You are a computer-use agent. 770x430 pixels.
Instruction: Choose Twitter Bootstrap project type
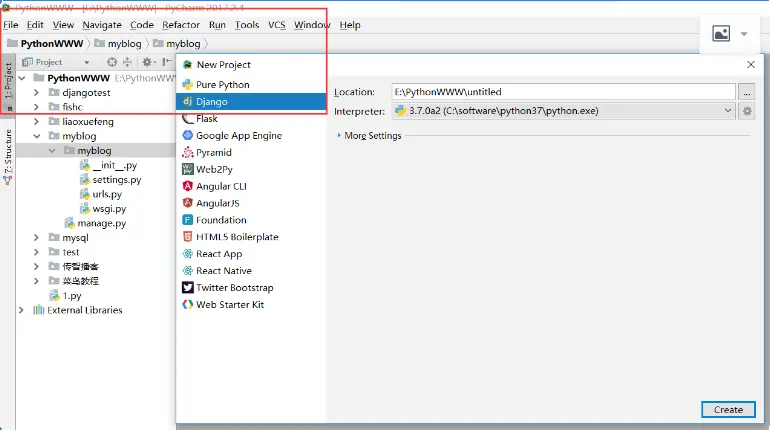click(x=250, y=288)
